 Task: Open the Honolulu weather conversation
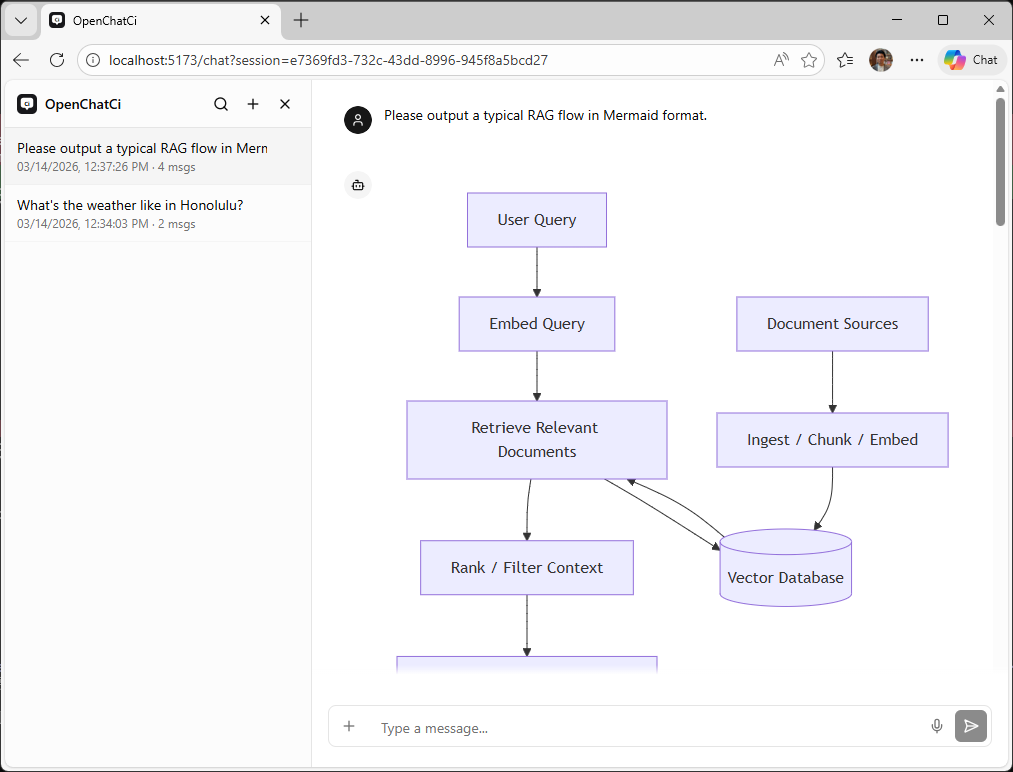158,213
